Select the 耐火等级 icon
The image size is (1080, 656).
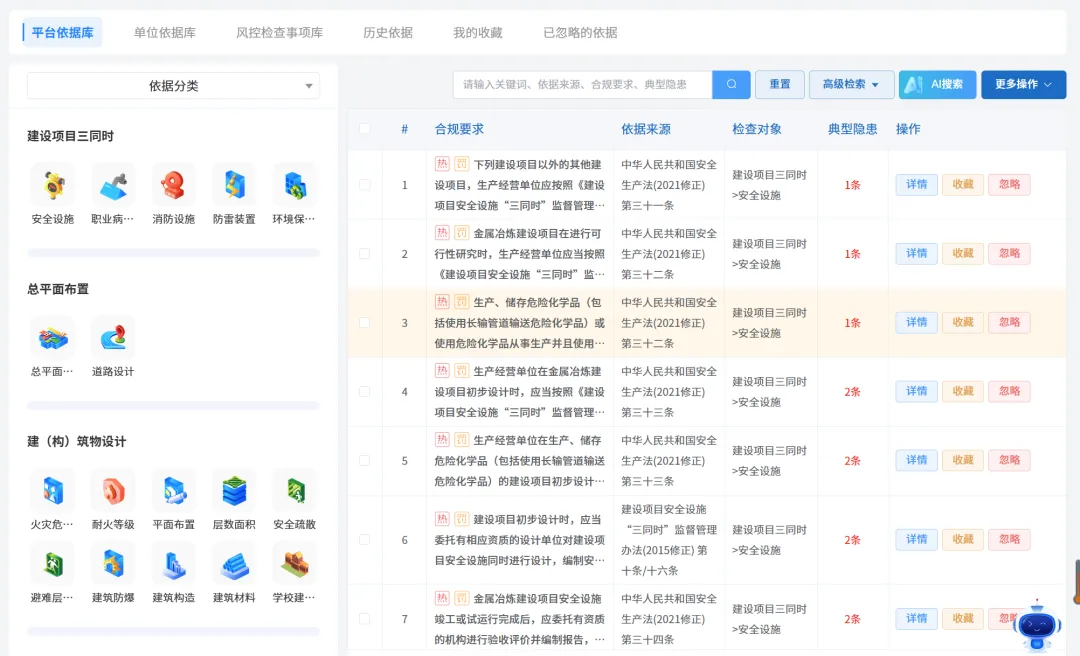click(113, 491)
